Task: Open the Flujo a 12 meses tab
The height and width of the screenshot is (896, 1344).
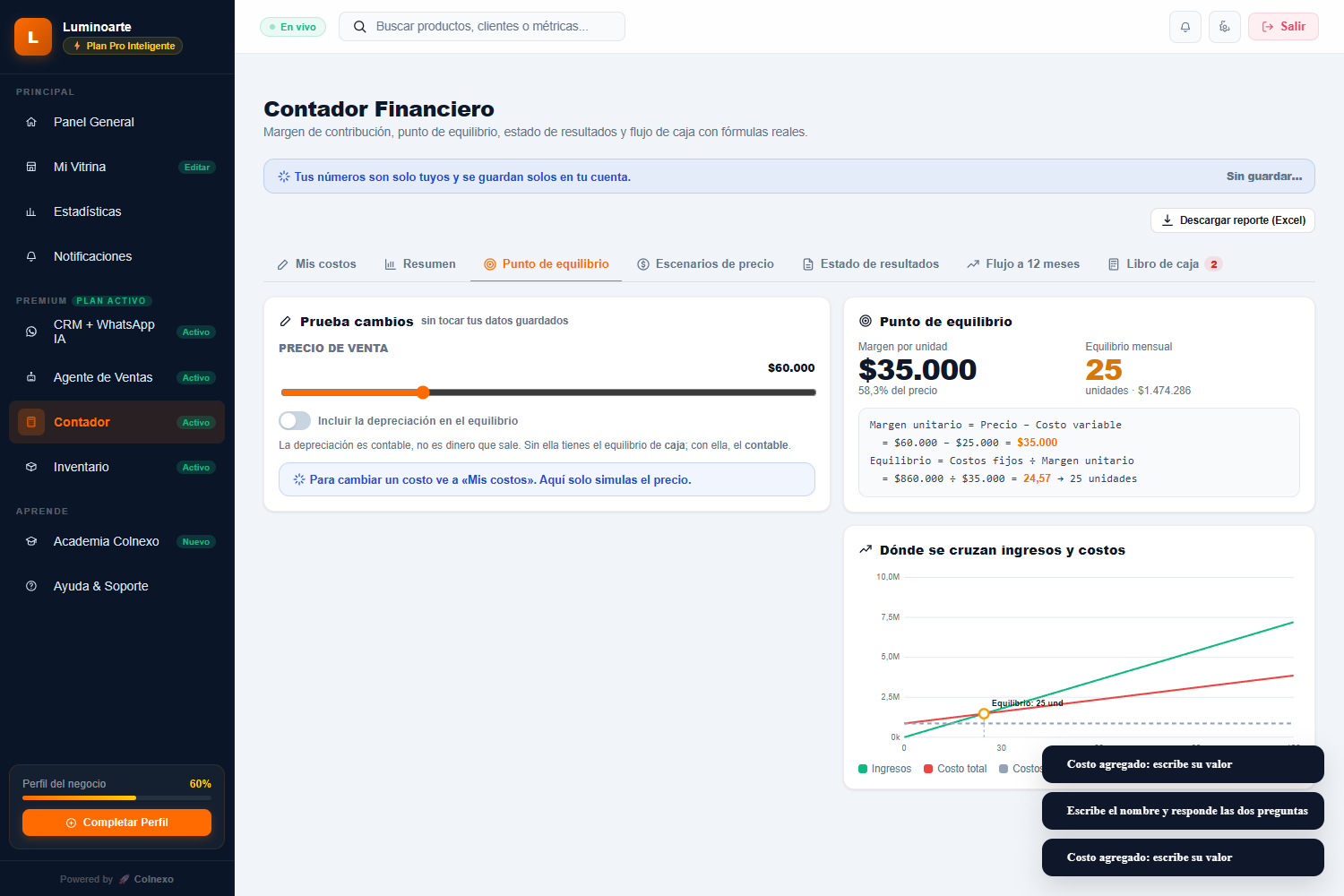Action: click(1023, 264)
